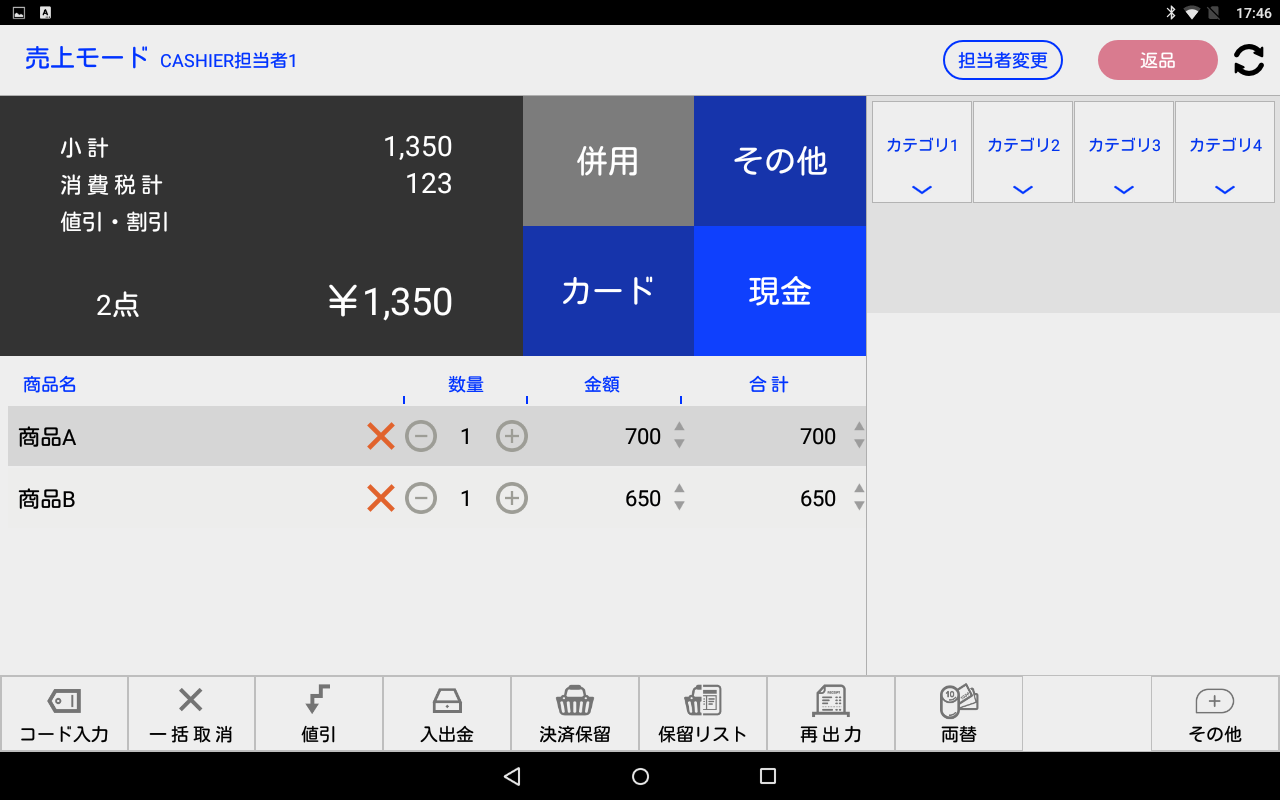Tap the Wi-Fi status icon
Image resolution: width=1280 pixels, height=800 pixels.
1192,13
